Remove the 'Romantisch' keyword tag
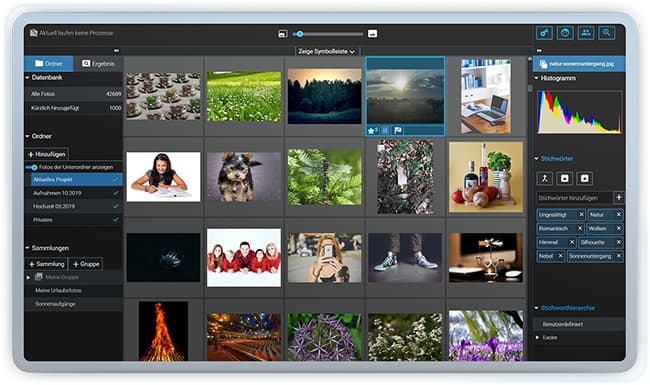Viewport: 650px width, 385px height. [580, 228]
